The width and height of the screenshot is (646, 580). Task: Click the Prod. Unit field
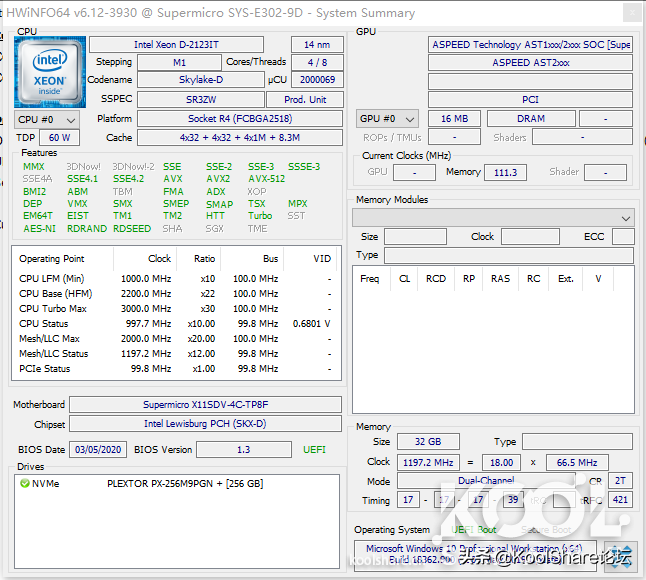(305, 100)
